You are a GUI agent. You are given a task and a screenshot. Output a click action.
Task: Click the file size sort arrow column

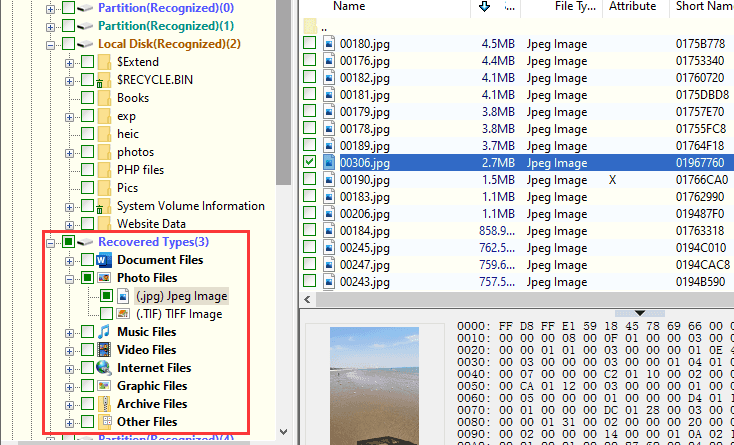(485, 7)
